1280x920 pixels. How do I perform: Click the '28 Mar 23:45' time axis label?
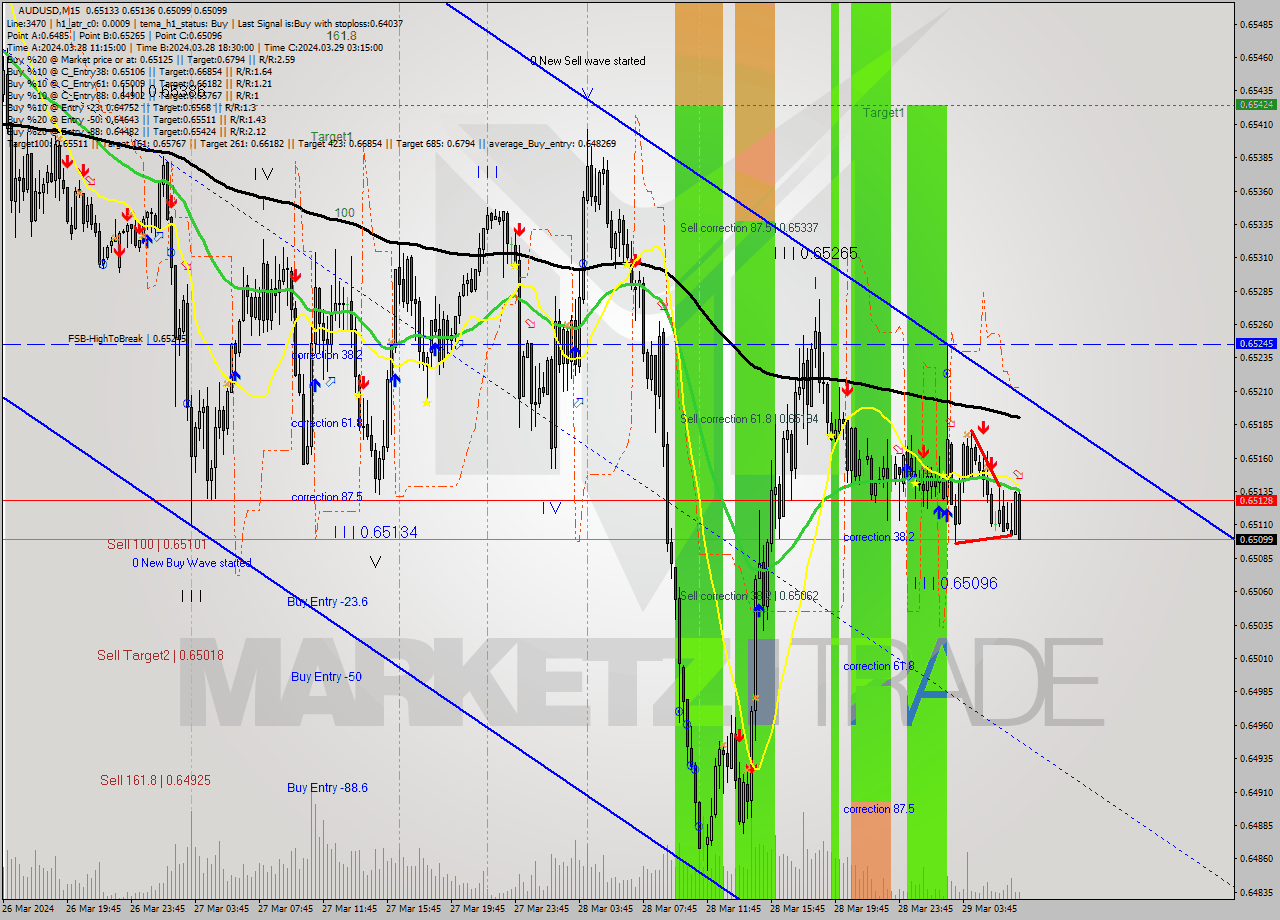926,909
